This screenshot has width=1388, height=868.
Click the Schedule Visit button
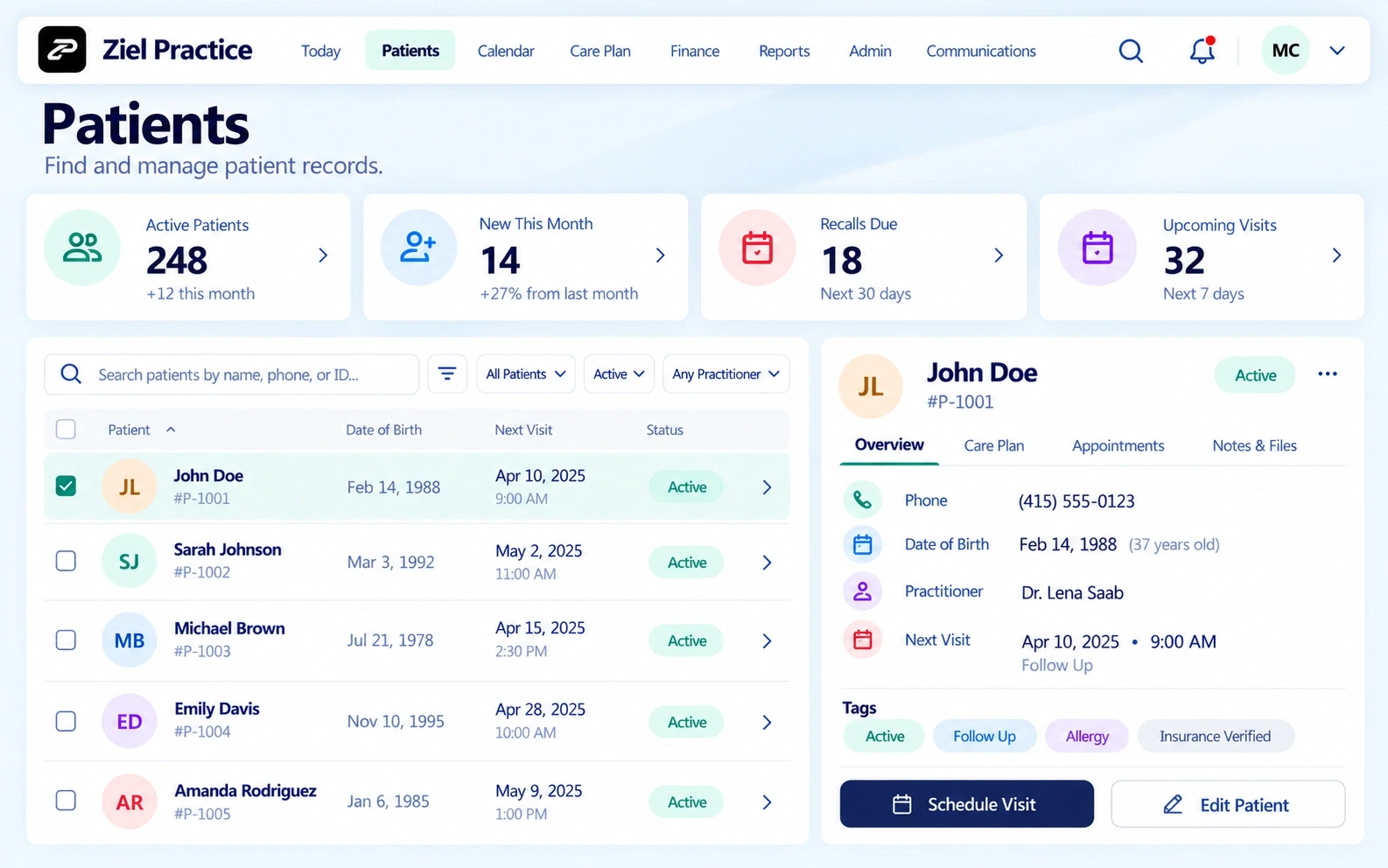point(967,804)
